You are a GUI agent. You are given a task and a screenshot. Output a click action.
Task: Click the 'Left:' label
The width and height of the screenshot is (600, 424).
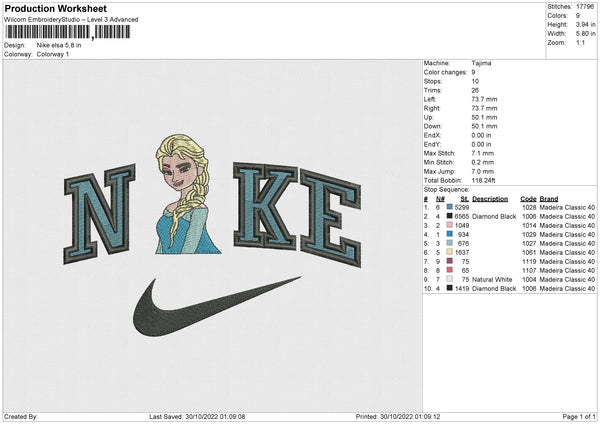430,99
